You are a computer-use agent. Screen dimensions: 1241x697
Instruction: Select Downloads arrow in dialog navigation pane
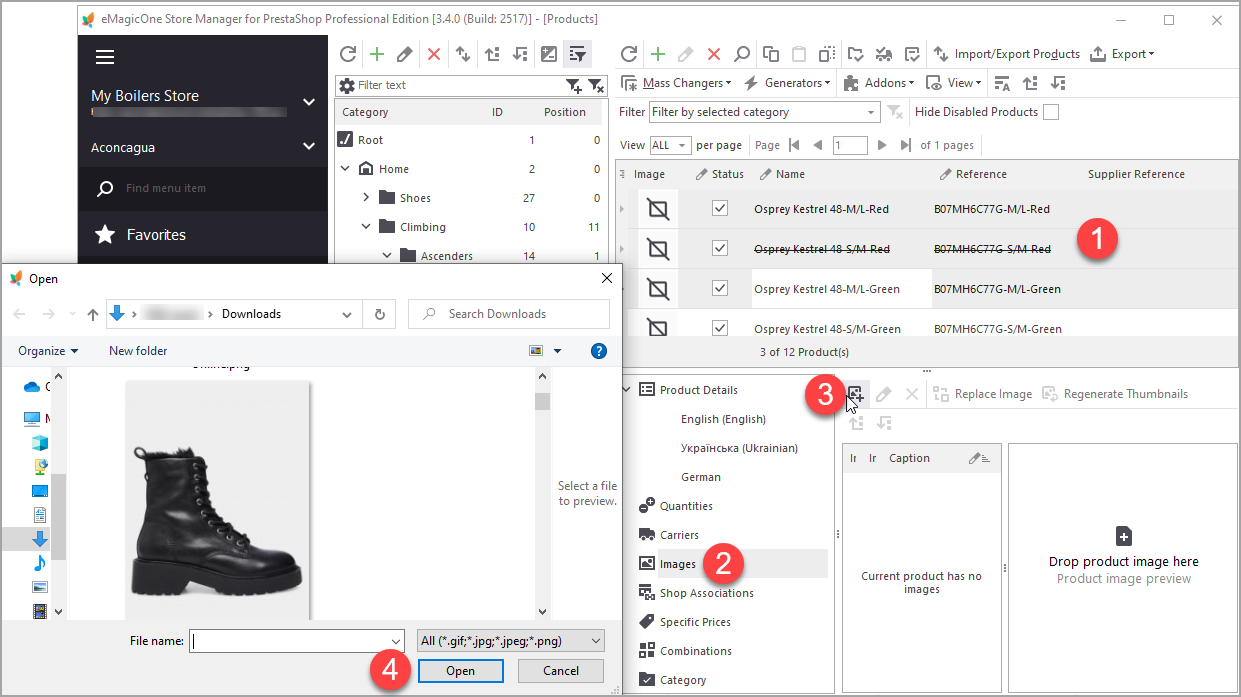click(x=40, y=539)
